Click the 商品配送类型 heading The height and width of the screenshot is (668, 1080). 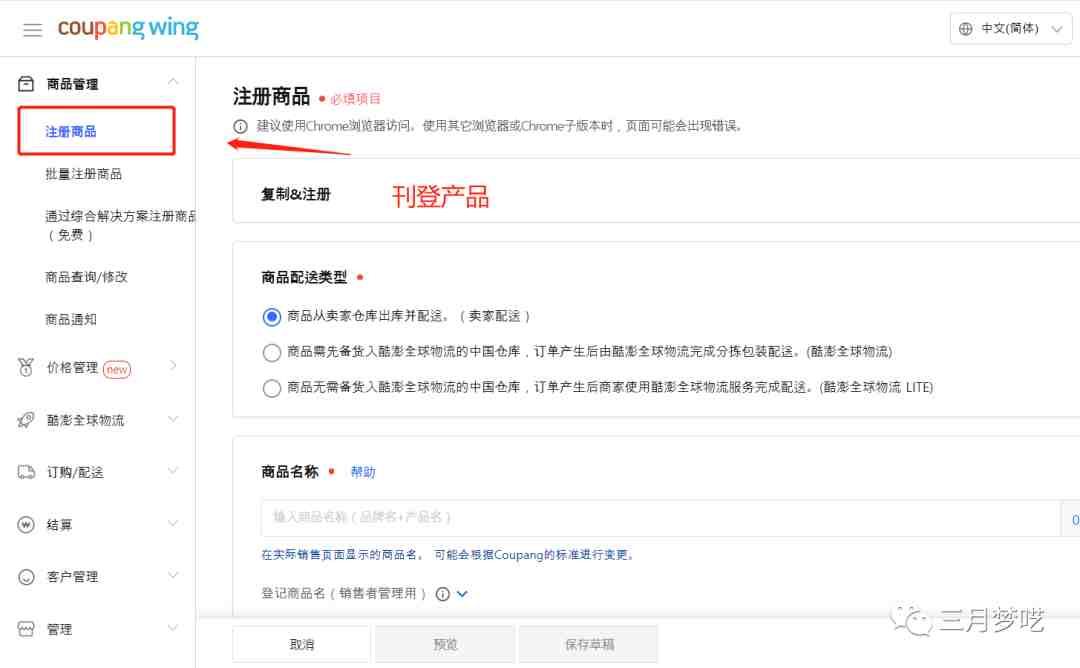304,278
